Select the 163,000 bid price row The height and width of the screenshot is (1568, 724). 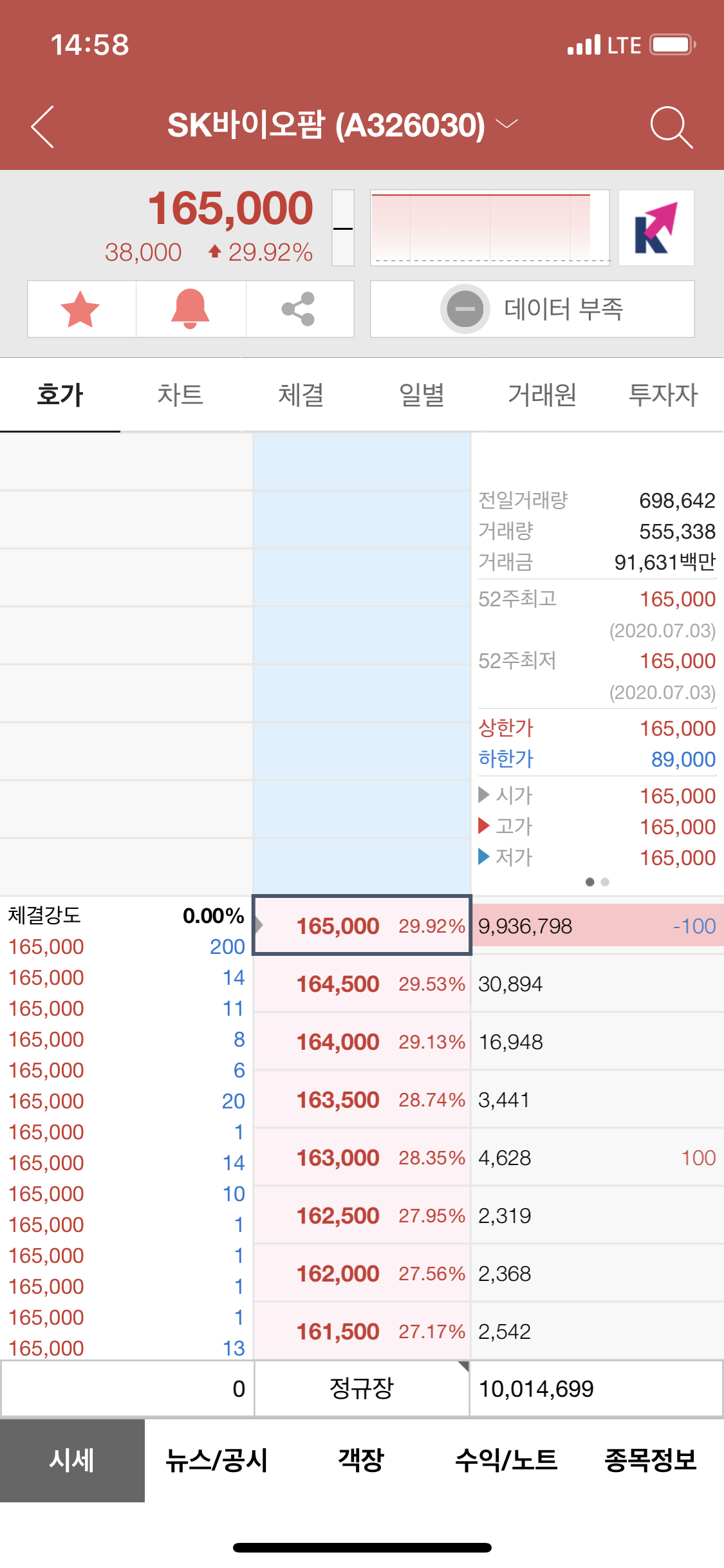[362, 1157]
